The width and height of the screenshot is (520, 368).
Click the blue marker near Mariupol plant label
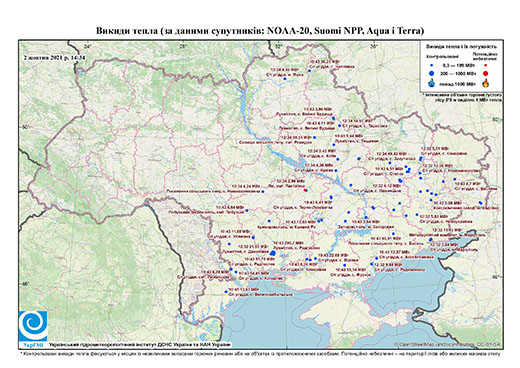(x=430, y=239)
